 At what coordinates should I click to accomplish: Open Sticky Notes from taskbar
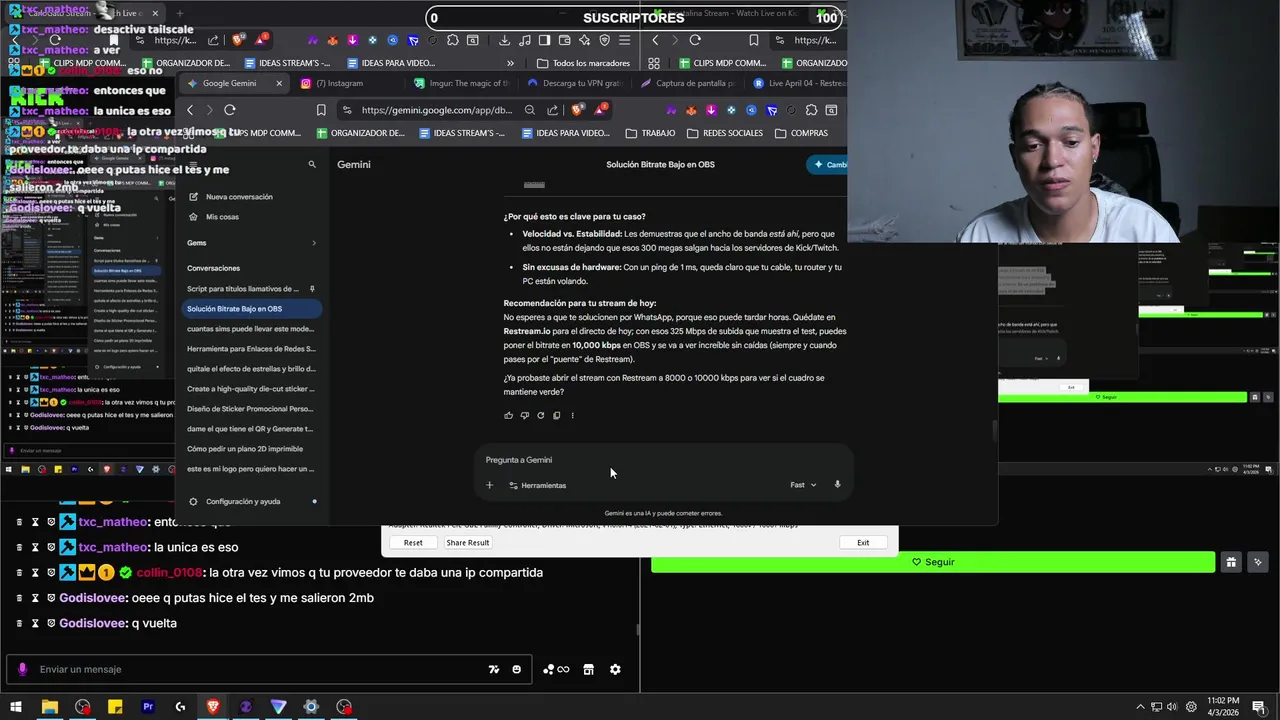coord(115,707)
